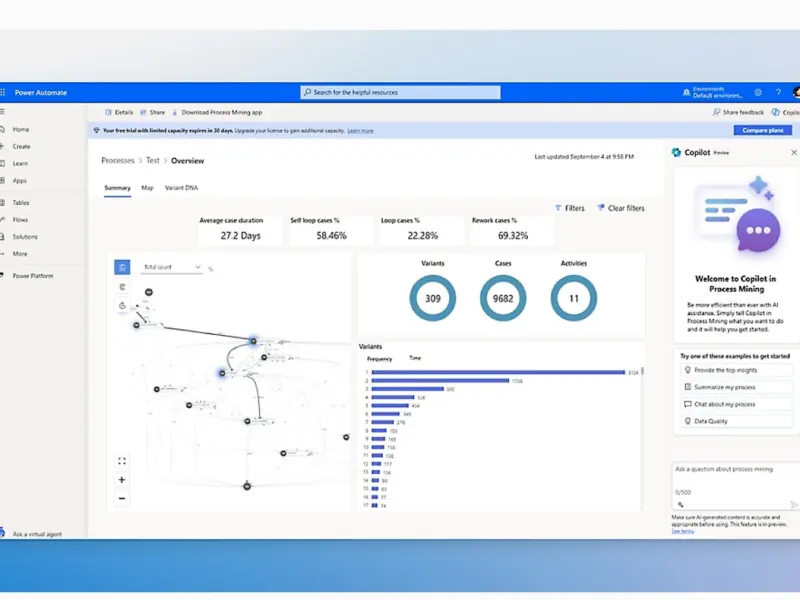Screen dimensions: 800x600
Task: Open the Environments picker in the header
Action: click(x=714, y=92)
